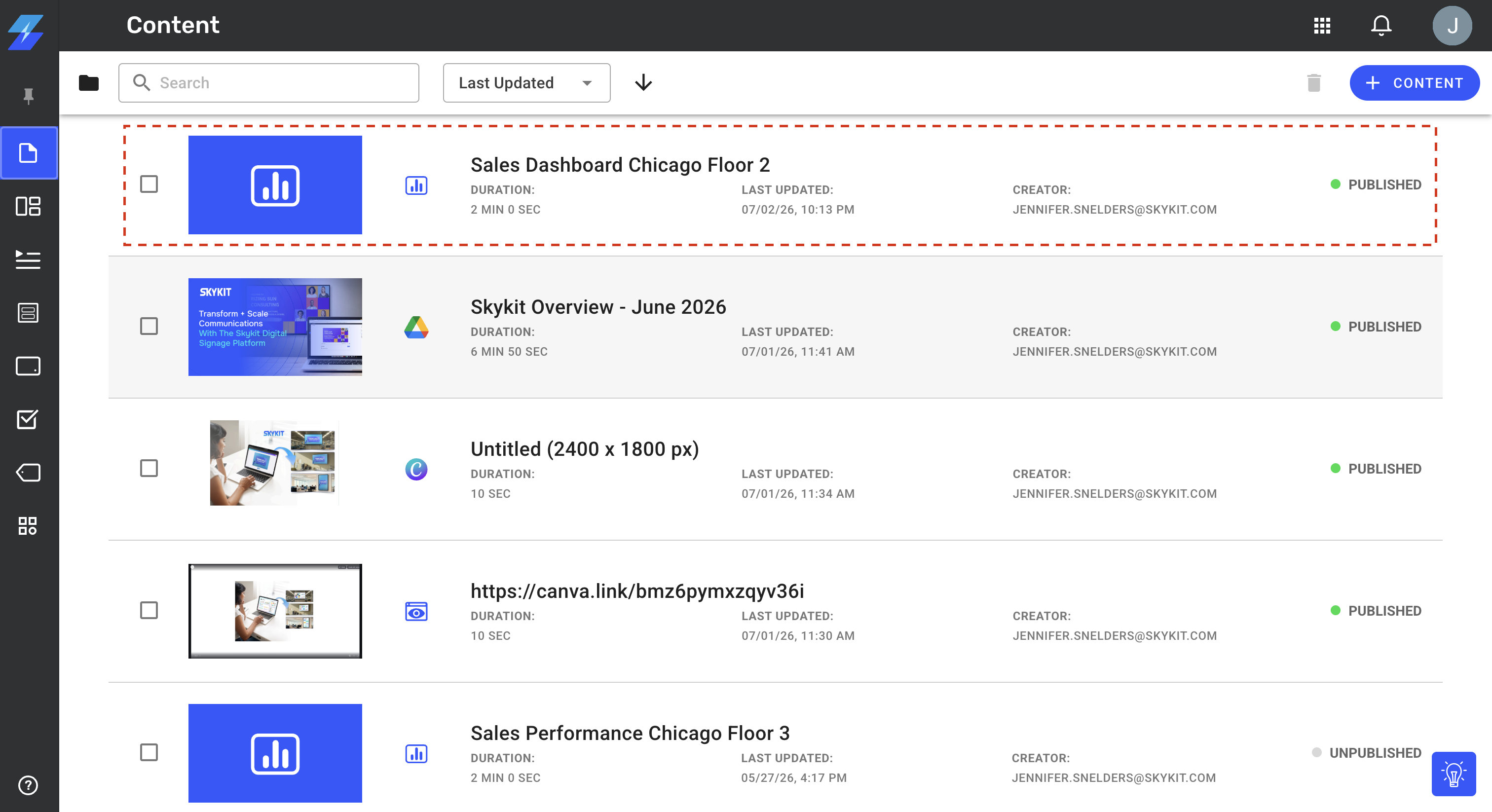This screenshot has height=812, width=1492.
Task: Pin the sidebar with pushpin icon
Action: coord(29,96)
